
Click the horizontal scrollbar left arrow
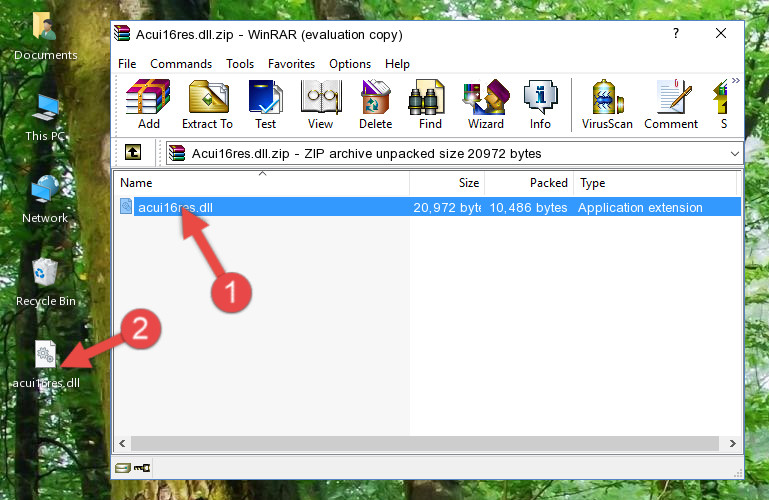pos(123,444)
